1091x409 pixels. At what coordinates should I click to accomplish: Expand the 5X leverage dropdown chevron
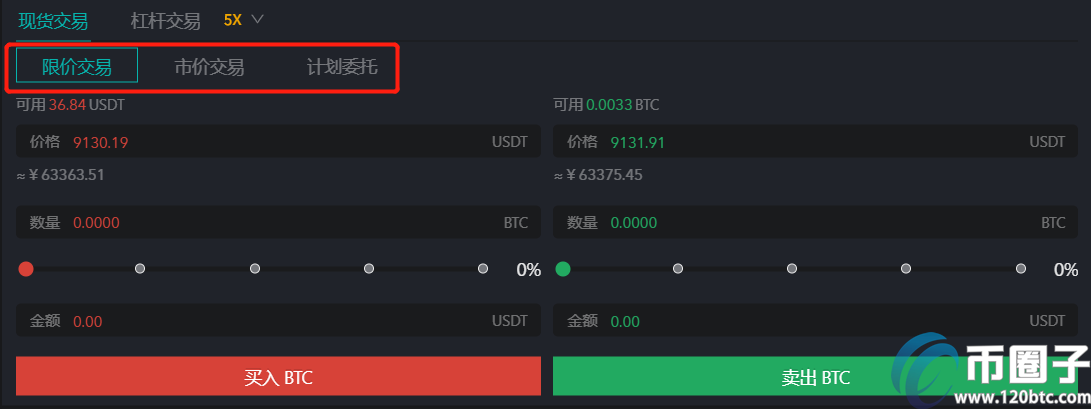[257, 19]
